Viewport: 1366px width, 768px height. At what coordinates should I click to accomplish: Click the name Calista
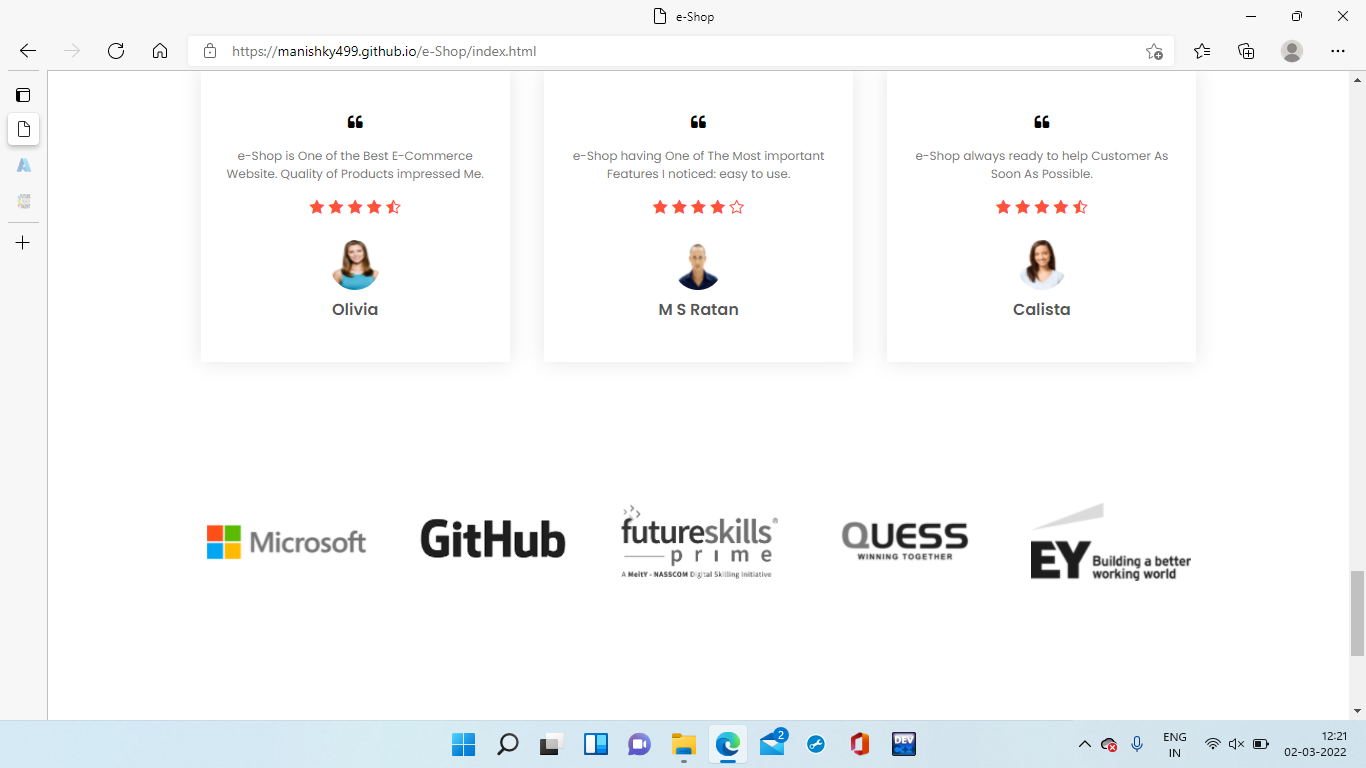click(x=1041, y=310)
